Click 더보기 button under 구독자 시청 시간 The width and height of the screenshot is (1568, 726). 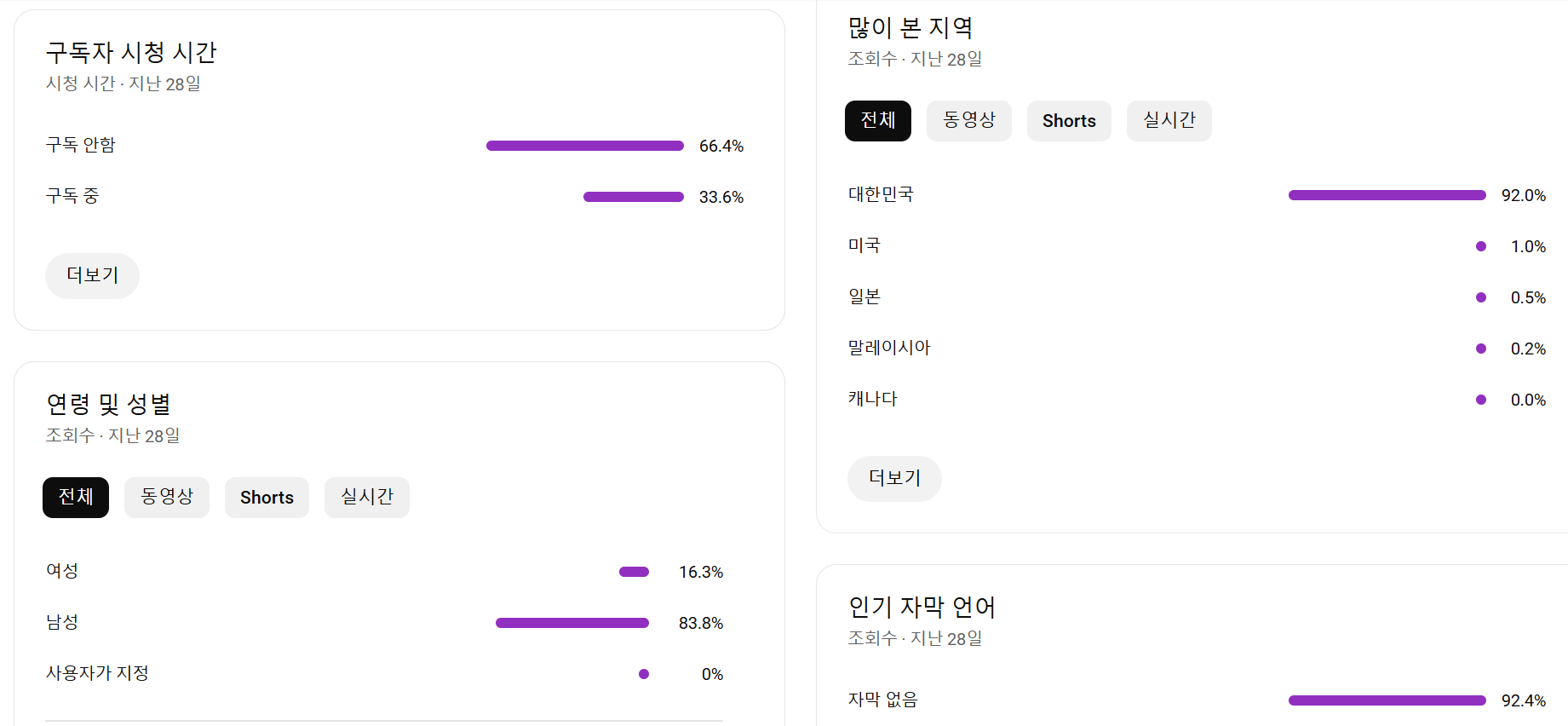point(92,276)
